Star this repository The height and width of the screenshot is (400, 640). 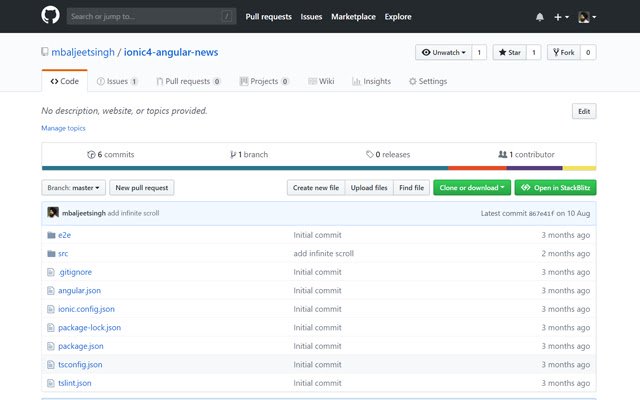(509, 52)
